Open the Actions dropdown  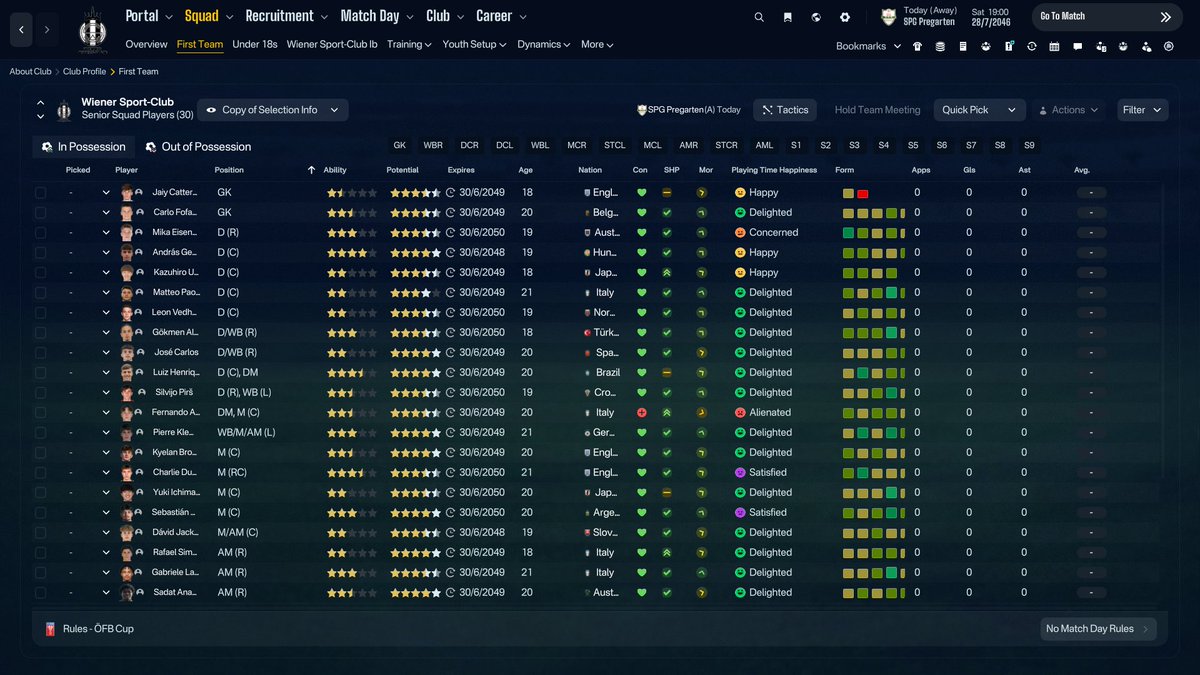point(1069,110)
